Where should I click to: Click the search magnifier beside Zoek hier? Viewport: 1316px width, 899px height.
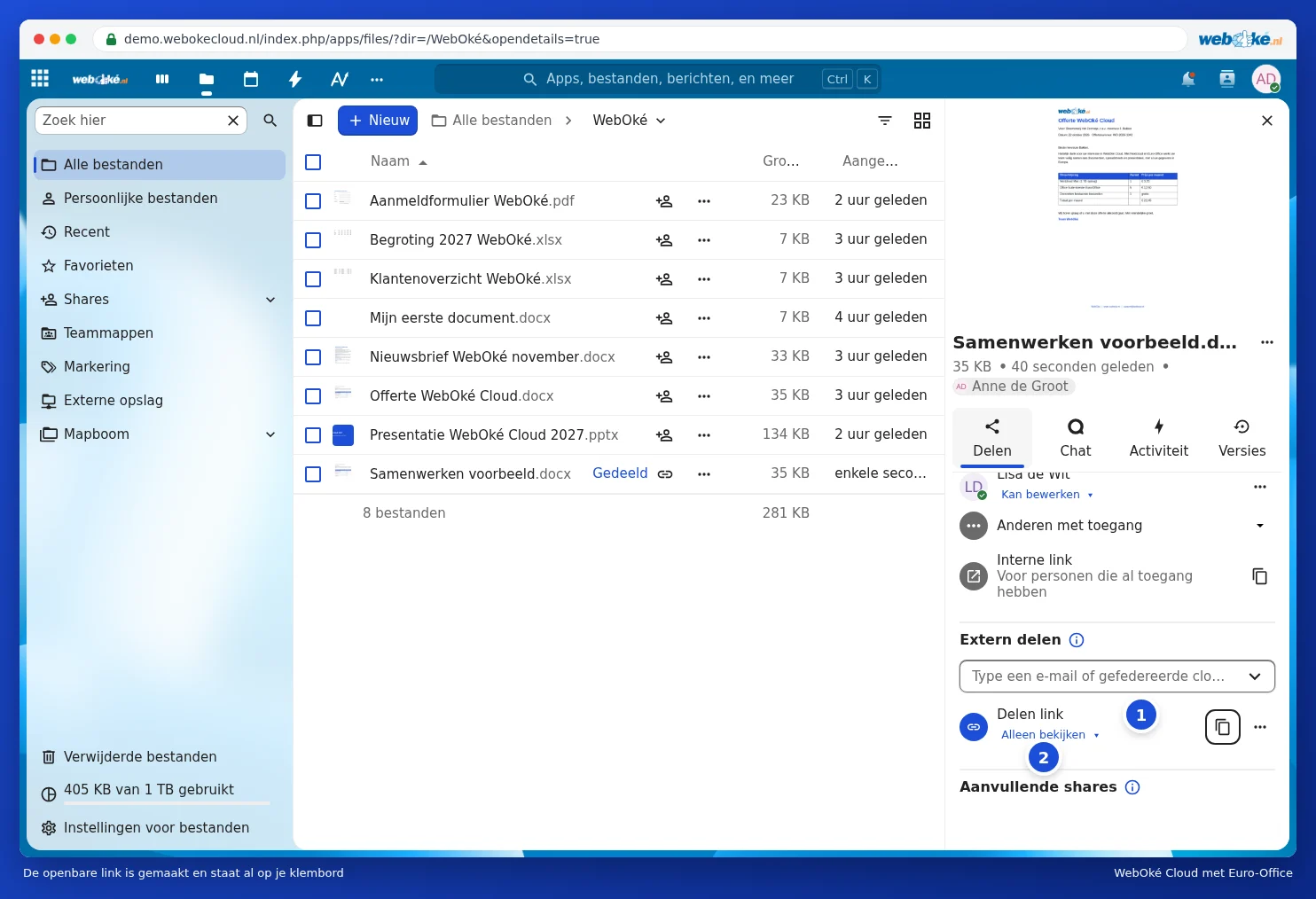(x=270, y=121)
